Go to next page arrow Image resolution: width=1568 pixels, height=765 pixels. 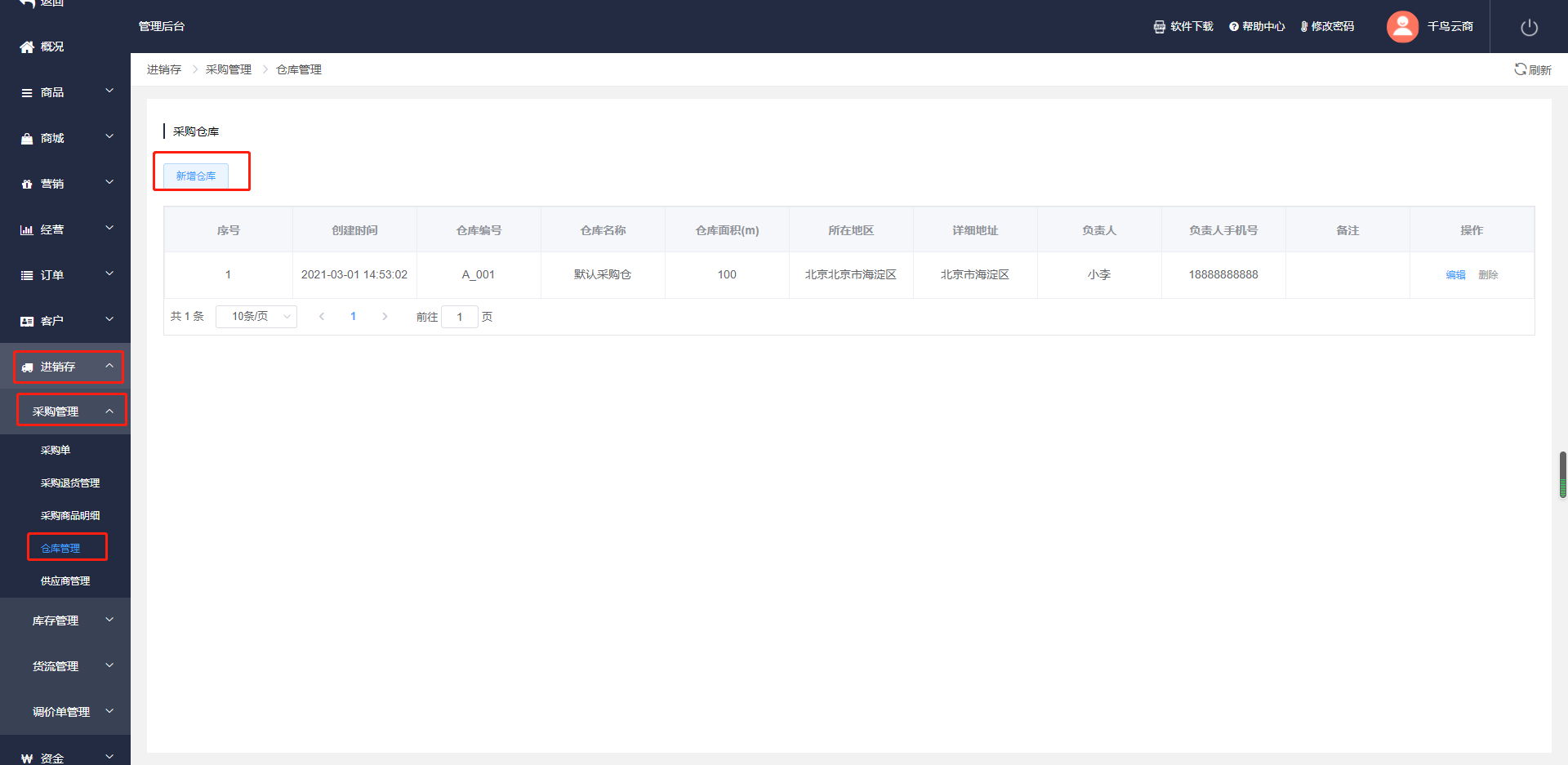385,317
